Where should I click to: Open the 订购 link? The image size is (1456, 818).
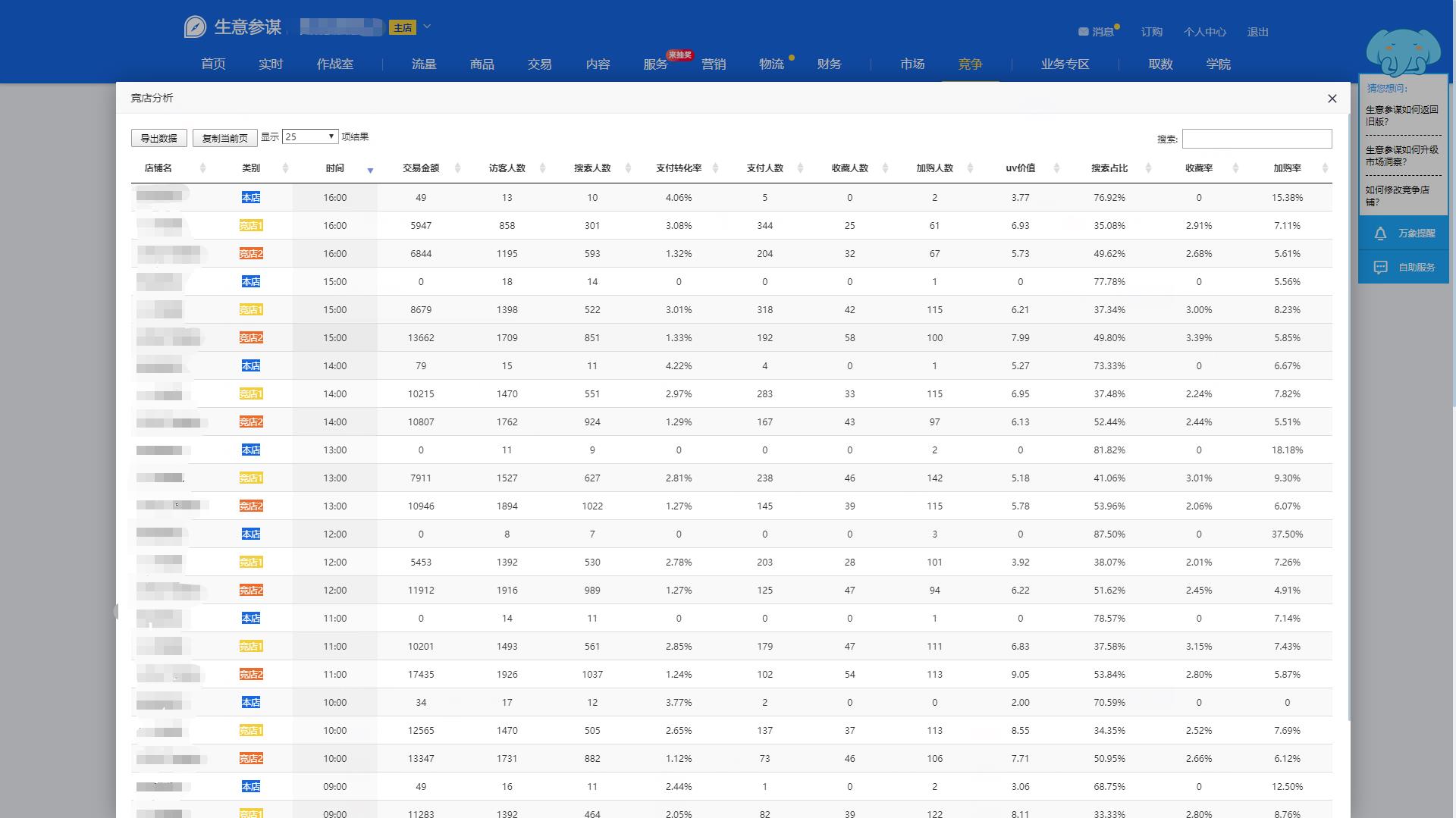pos(1152,32)
